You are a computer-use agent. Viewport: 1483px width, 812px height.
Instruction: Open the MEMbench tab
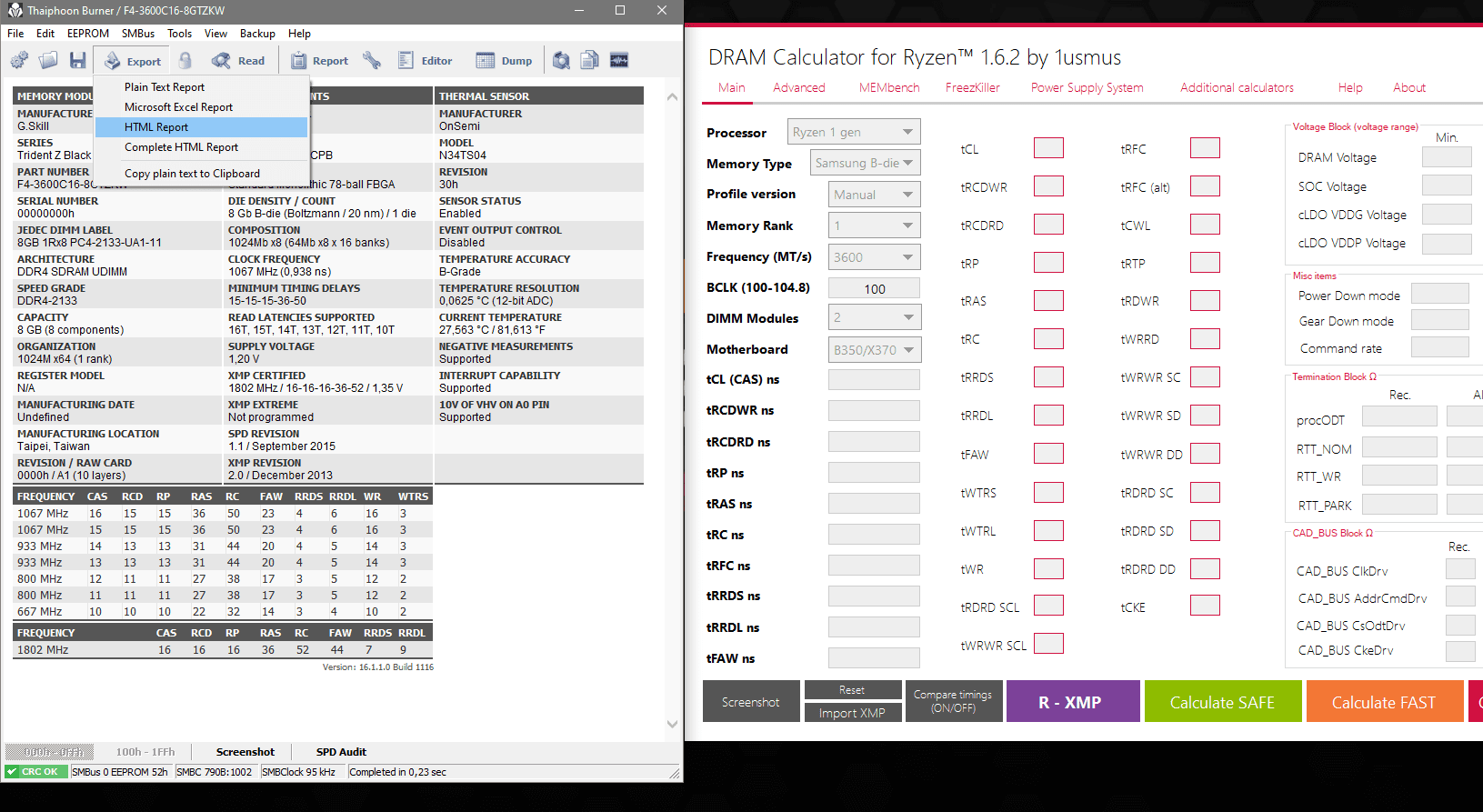889,88
